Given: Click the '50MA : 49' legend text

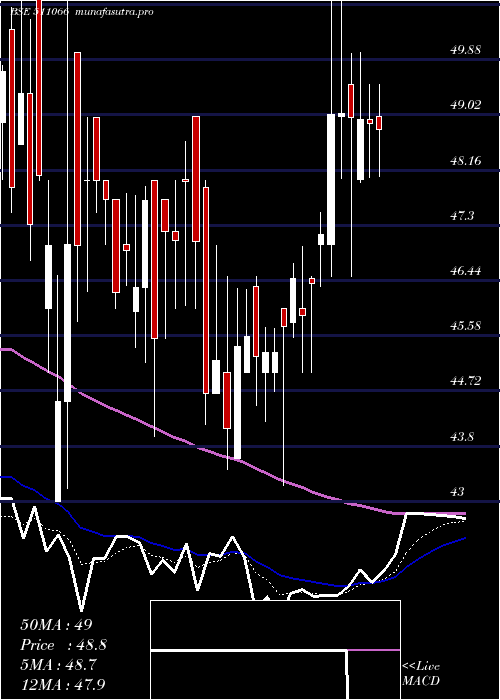Looking at the screenshot, I should [56, 625].
